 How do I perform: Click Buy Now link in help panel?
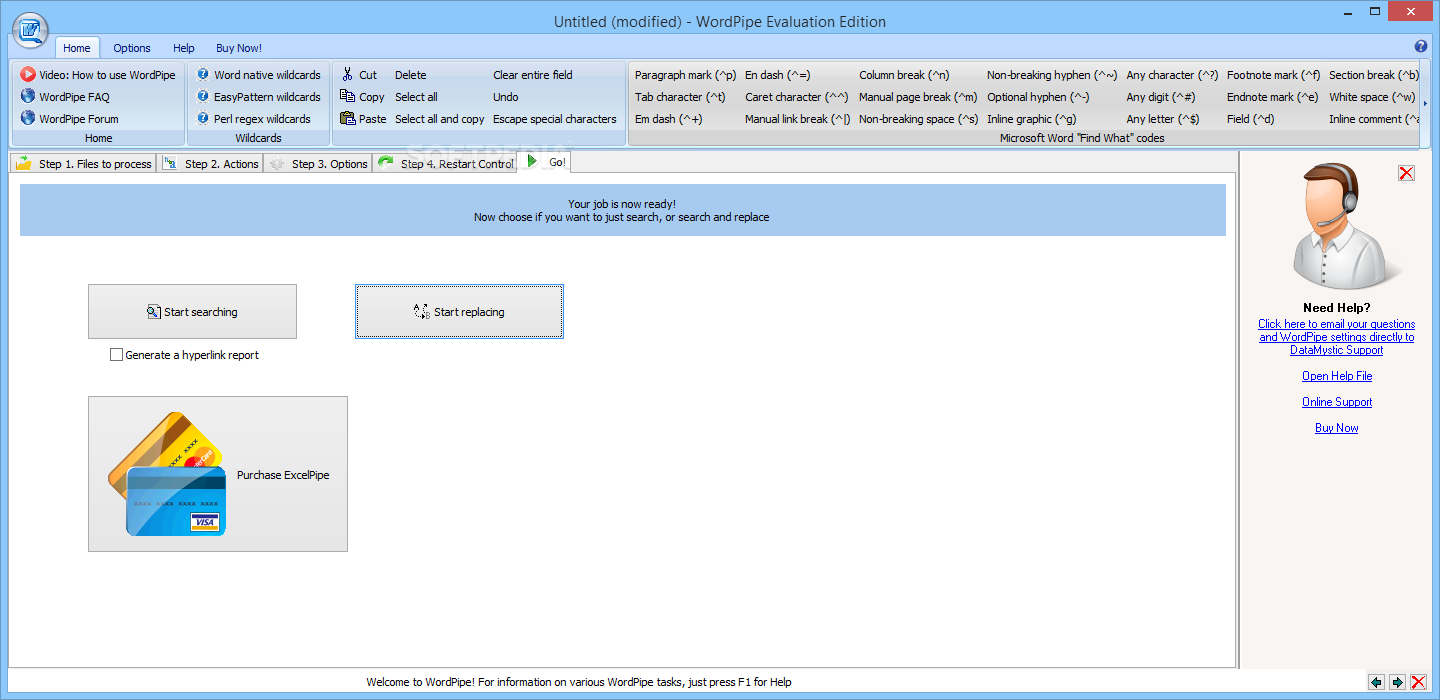click(1337, 428)
